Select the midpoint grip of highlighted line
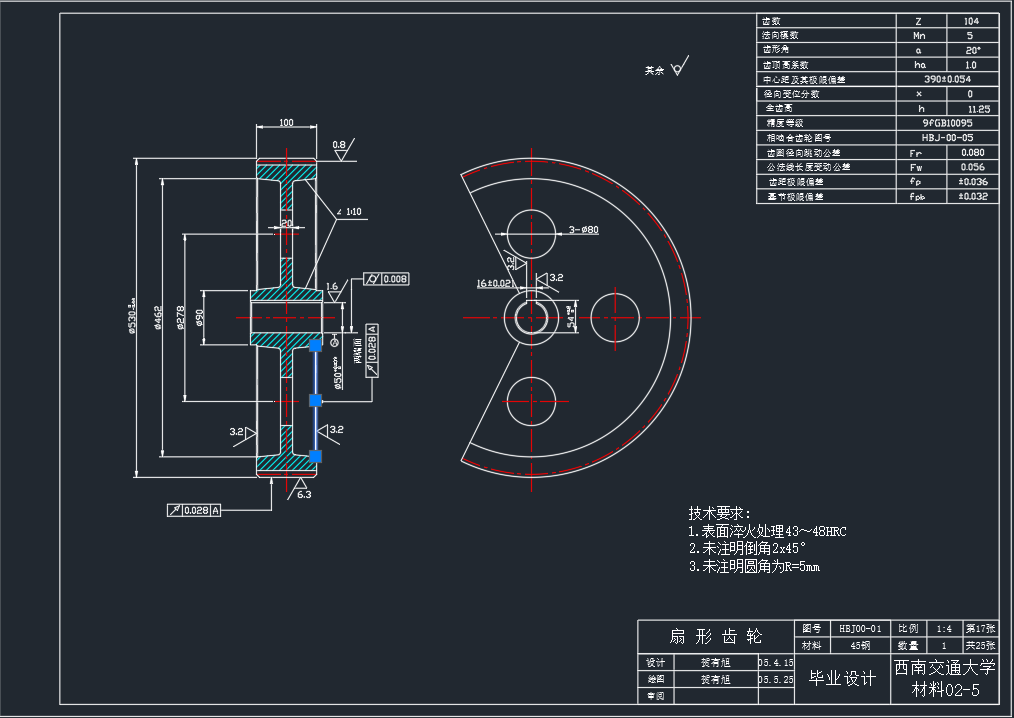Image resolution: width=1014 pixels, height=718 pixels. [316, 400]
